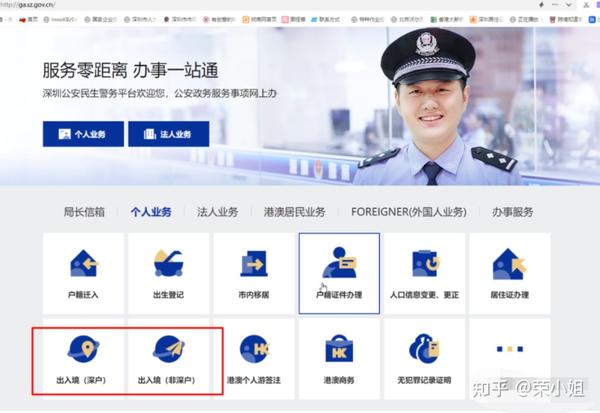Expand more services via three-dot tile

pos(510,359)
